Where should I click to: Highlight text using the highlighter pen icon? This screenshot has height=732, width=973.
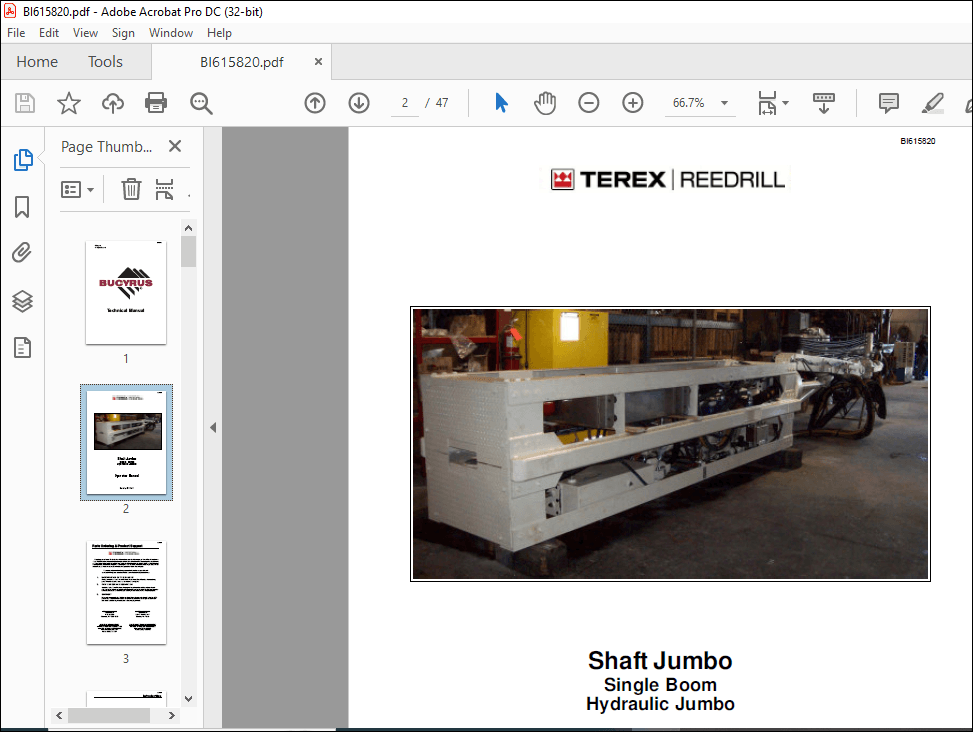click(x=932, y=103)
